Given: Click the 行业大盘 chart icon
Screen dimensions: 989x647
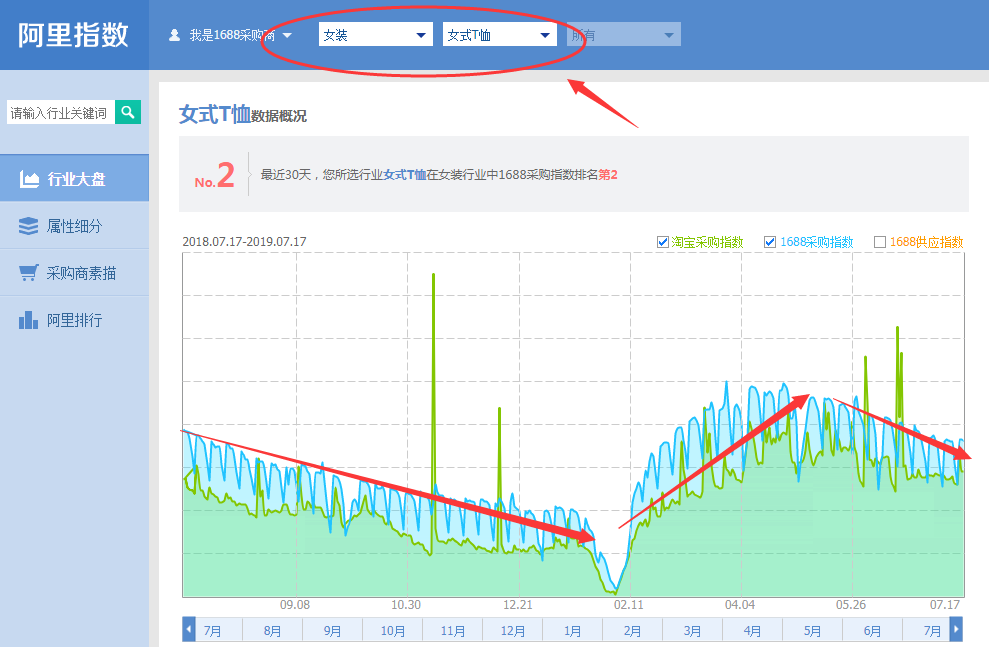Looking at the screenshot, I should point(29,179).
